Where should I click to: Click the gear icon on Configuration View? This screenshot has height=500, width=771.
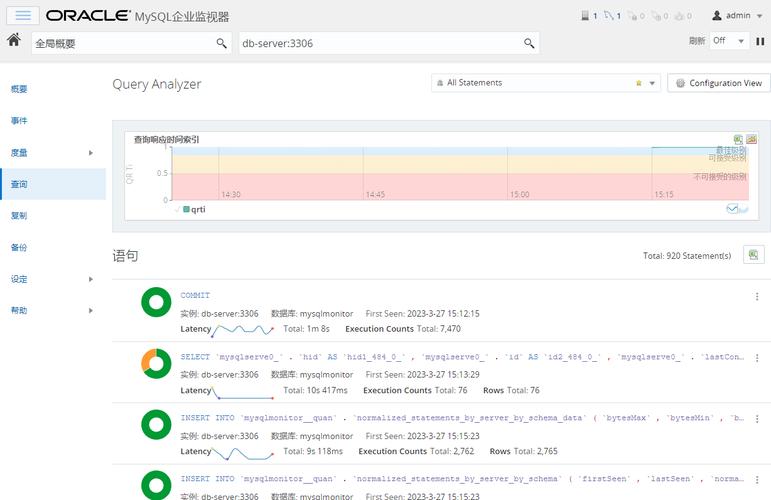(x=680, y=83)
